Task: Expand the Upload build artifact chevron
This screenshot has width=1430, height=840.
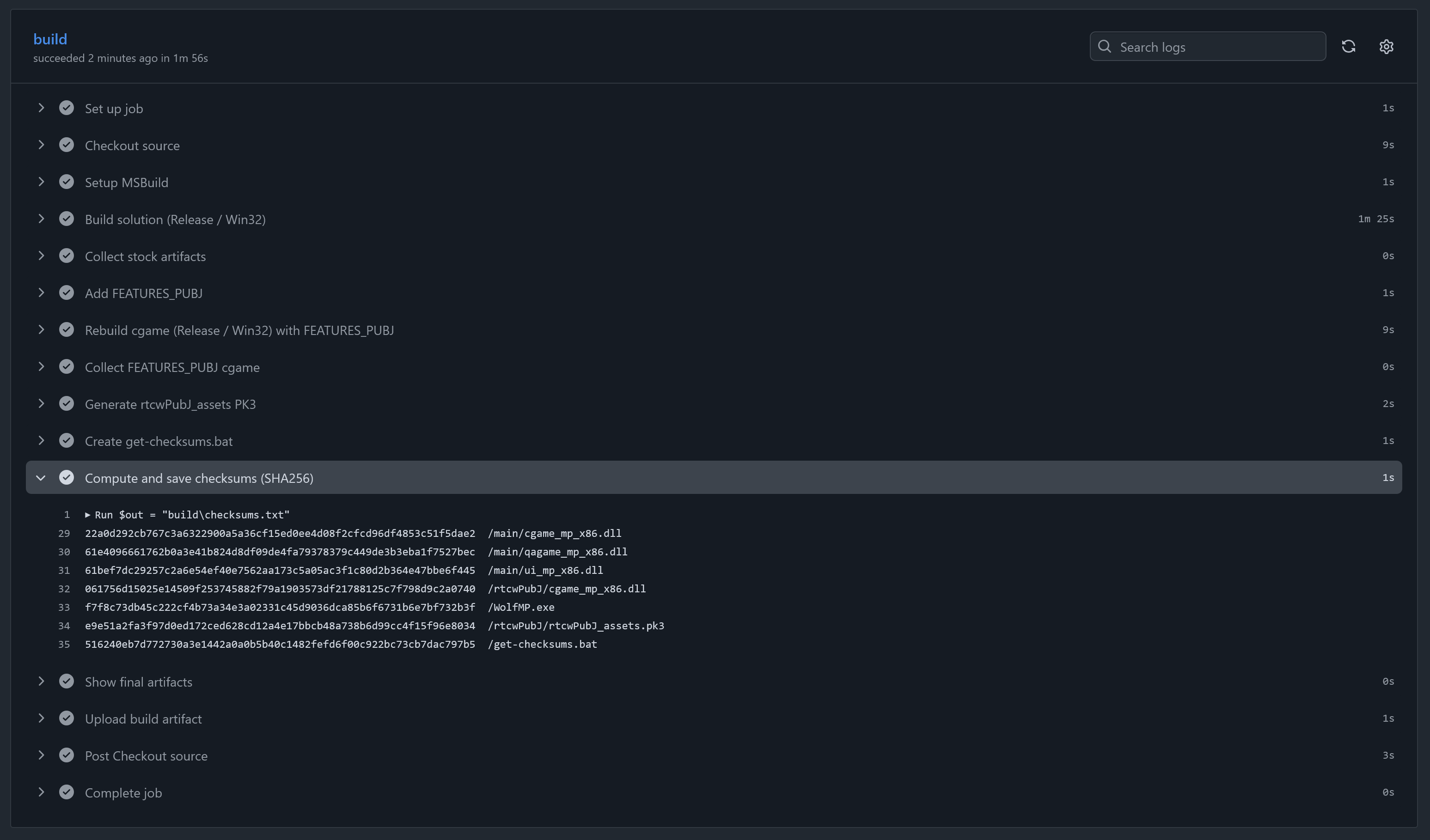Action: click(41, 718)
